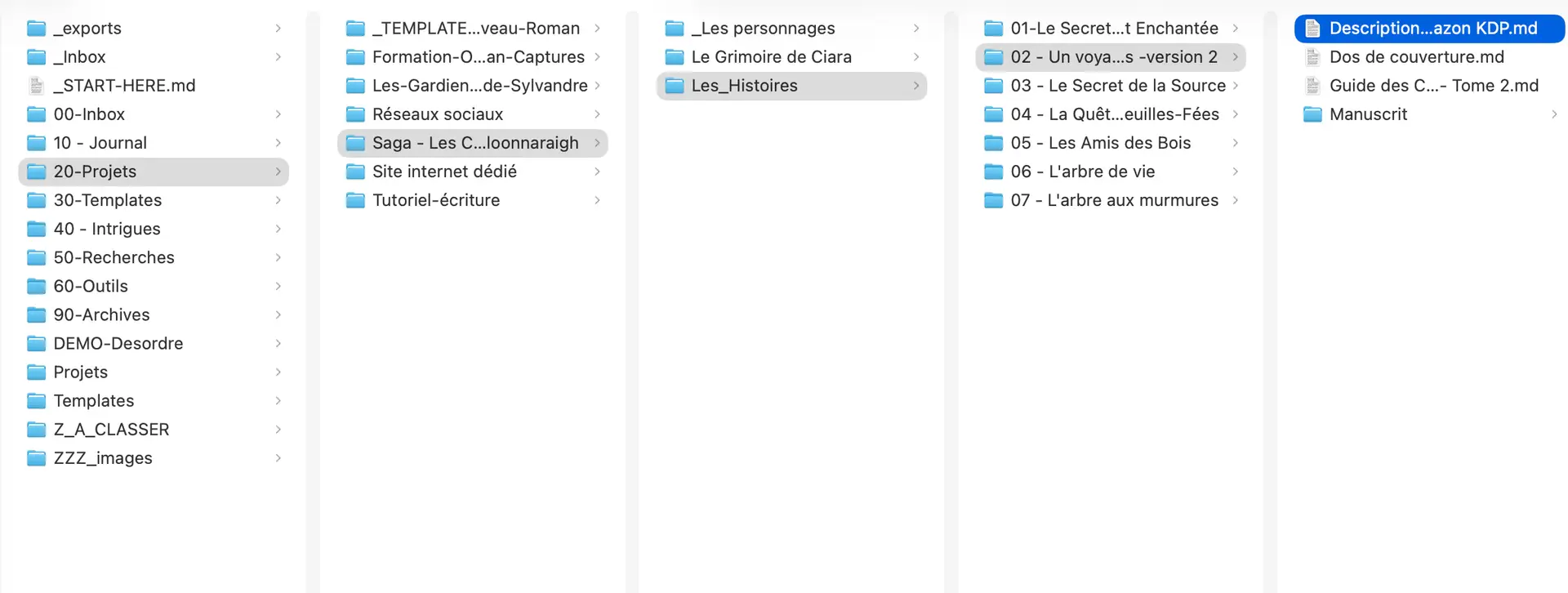
Task: Expand the 10 - Journal folder chevron
Action: 278,143
